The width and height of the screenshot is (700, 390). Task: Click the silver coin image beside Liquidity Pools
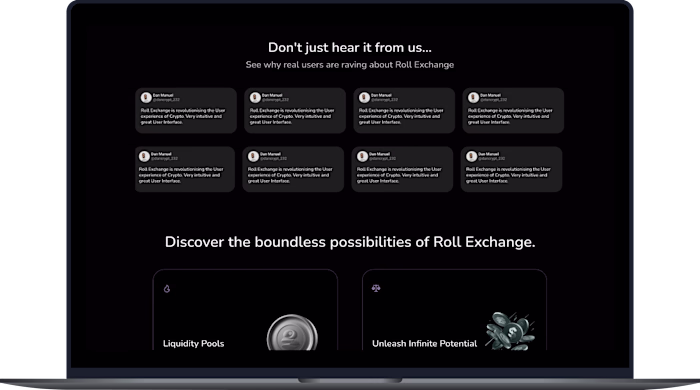[292, 332]
